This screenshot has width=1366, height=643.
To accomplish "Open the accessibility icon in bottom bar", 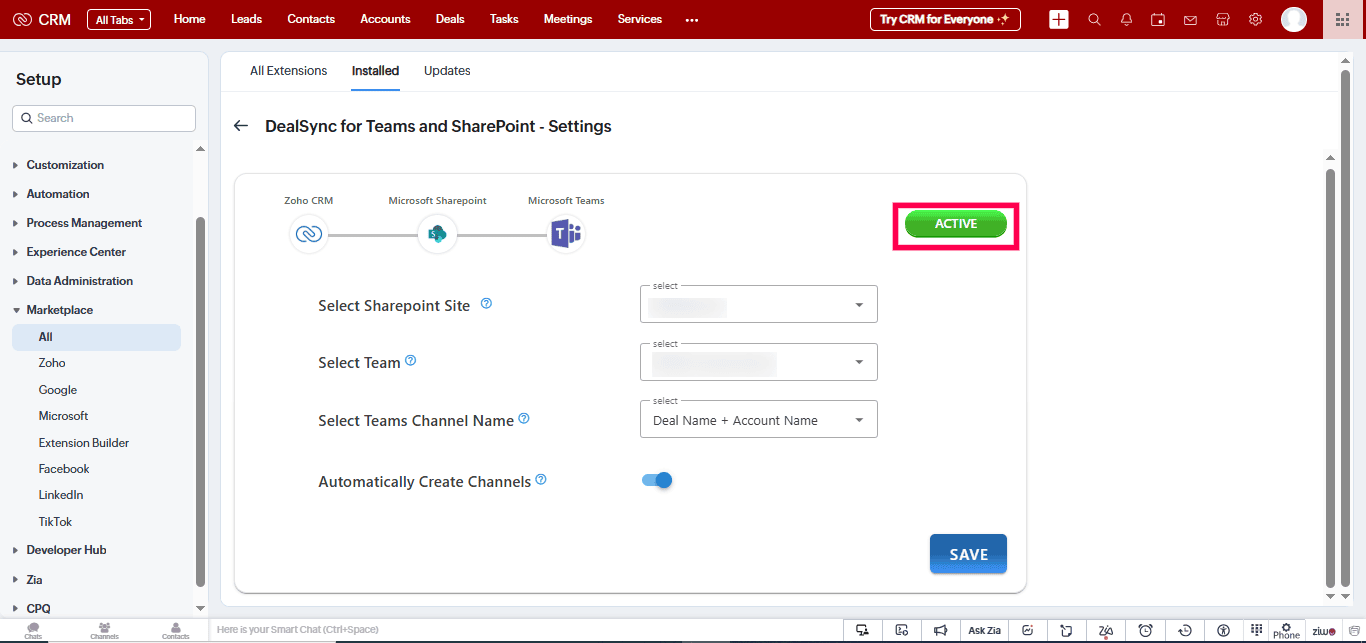I will tap(1223, 630).
